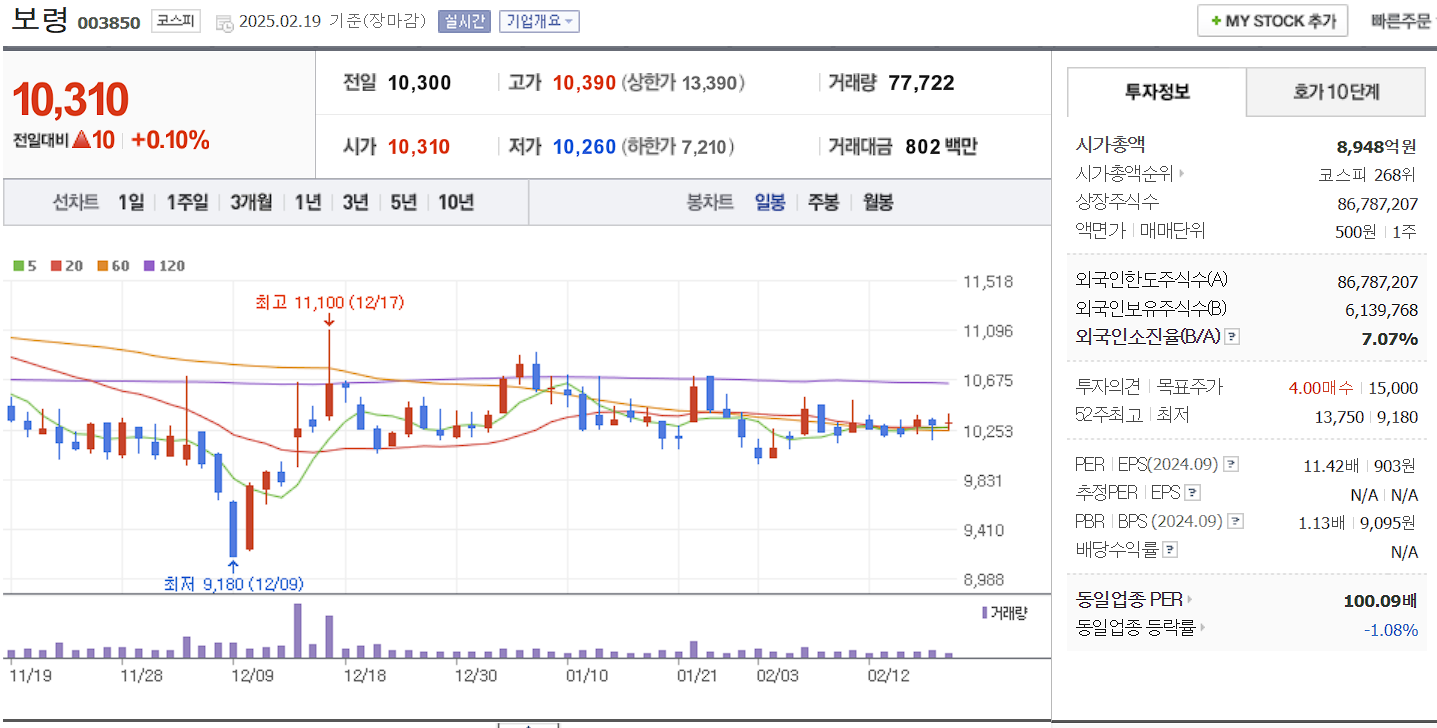Open help for 외국인소진율(B/A)
This screenshot has height=728, width=1437.
pos(1232,337)
